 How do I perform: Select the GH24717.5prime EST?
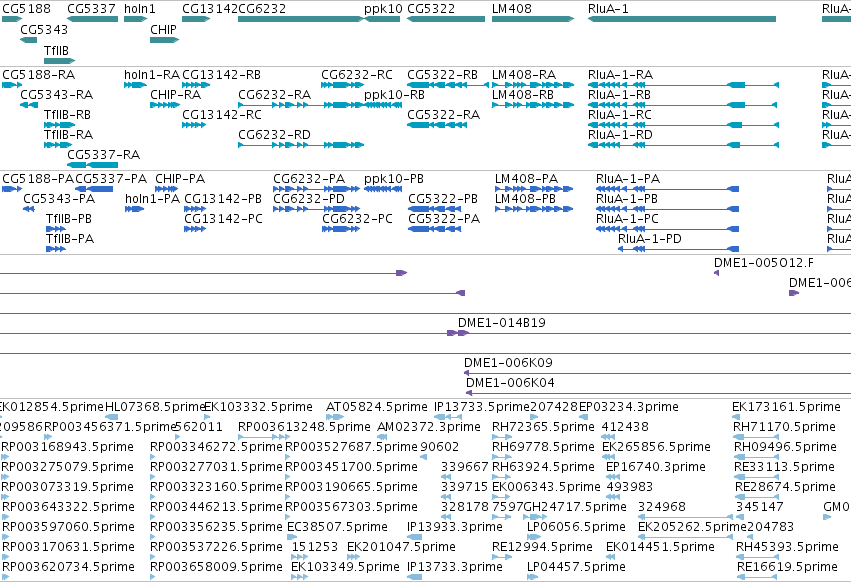(536, 517)
